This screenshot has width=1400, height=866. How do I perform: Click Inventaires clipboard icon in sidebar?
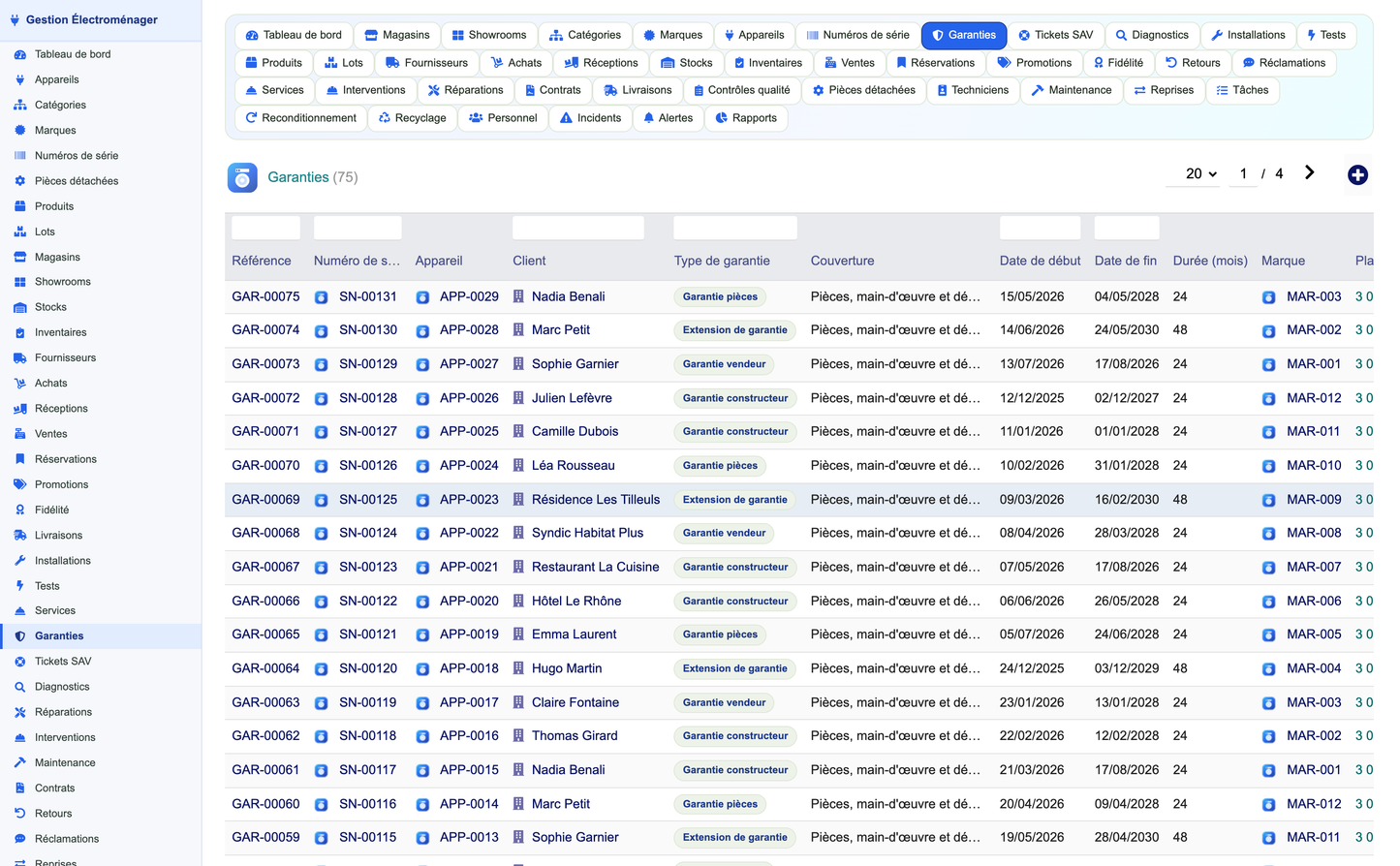point(19,332)
